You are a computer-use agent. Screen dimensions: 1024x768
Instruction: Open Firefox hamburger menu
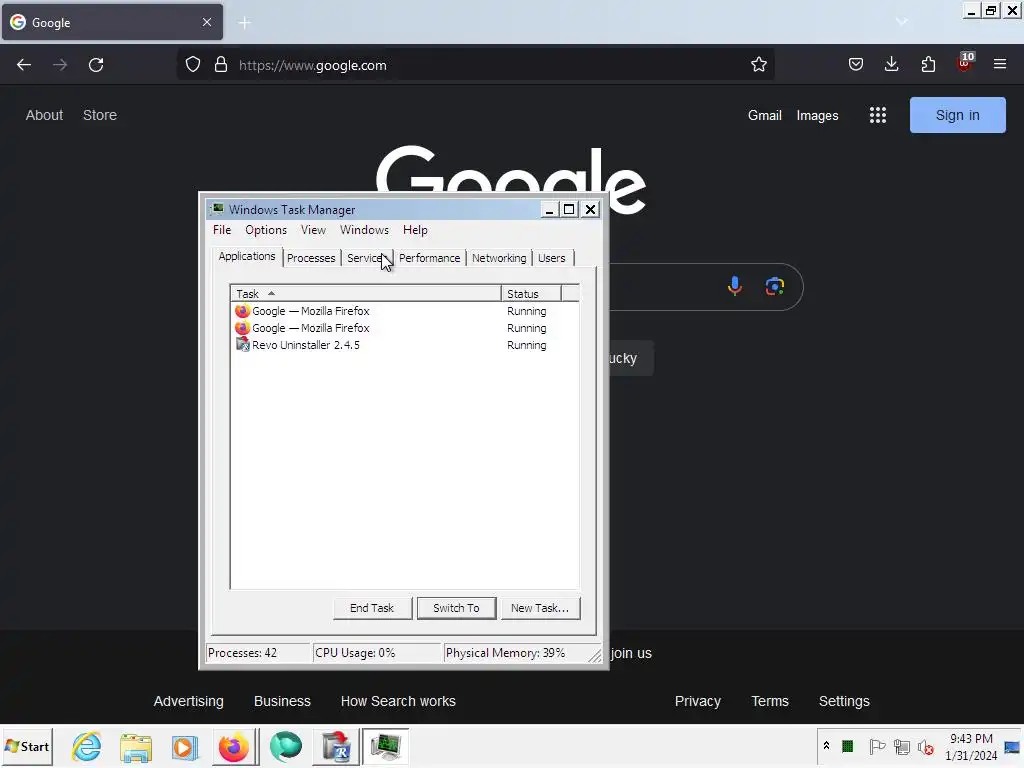[x=1000, y=64]
